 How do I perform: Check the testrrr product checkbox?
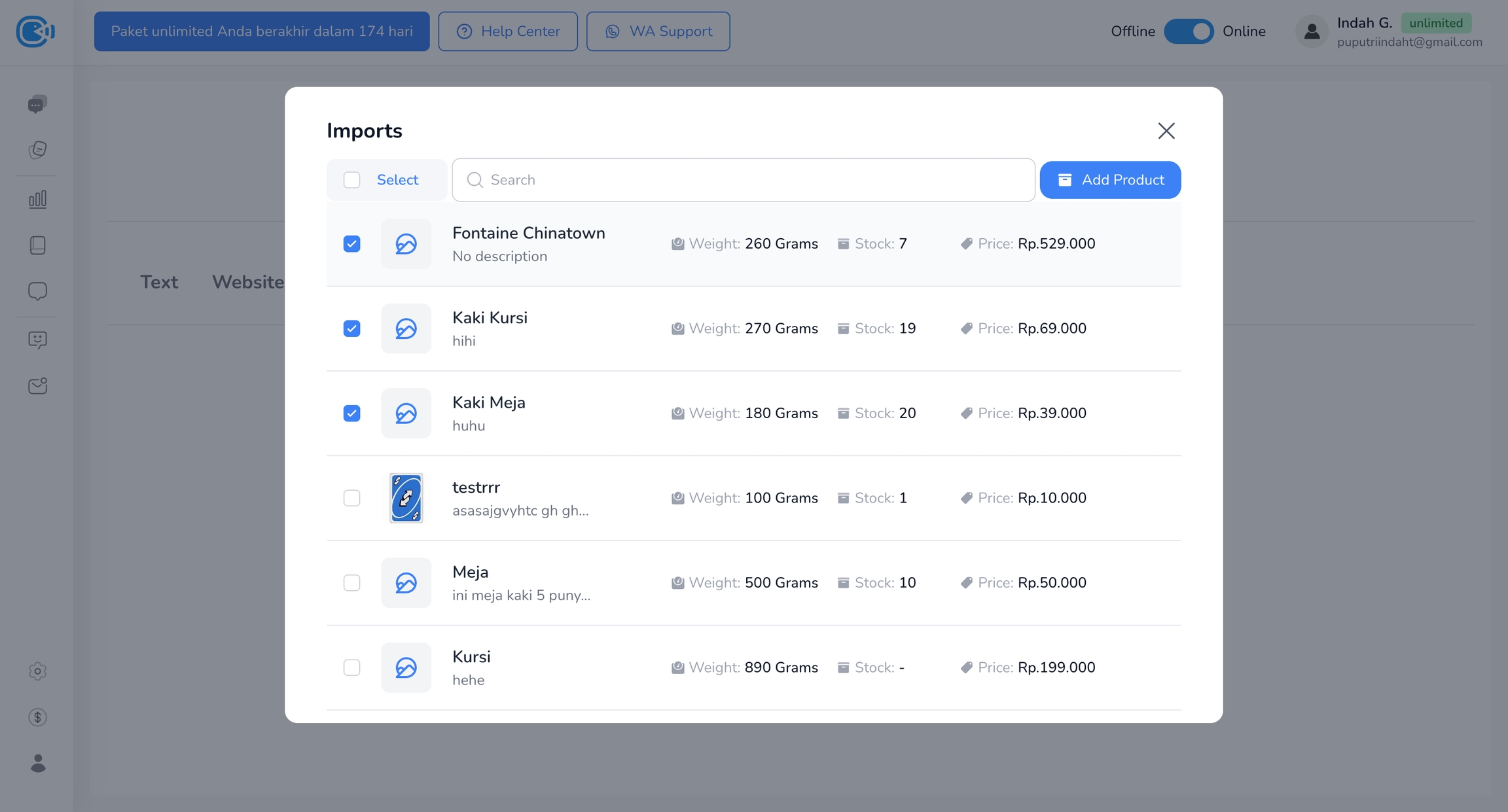click(351, 498)
